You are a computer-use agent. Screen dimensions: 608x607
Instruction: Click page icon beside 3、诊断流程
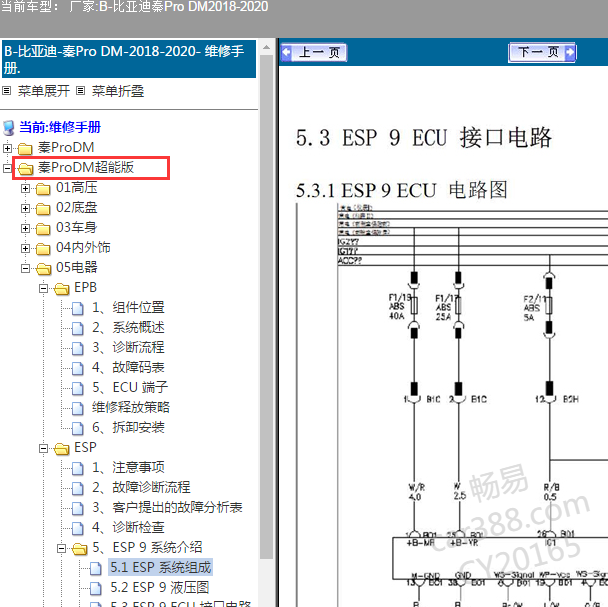(x=78, y=348)
